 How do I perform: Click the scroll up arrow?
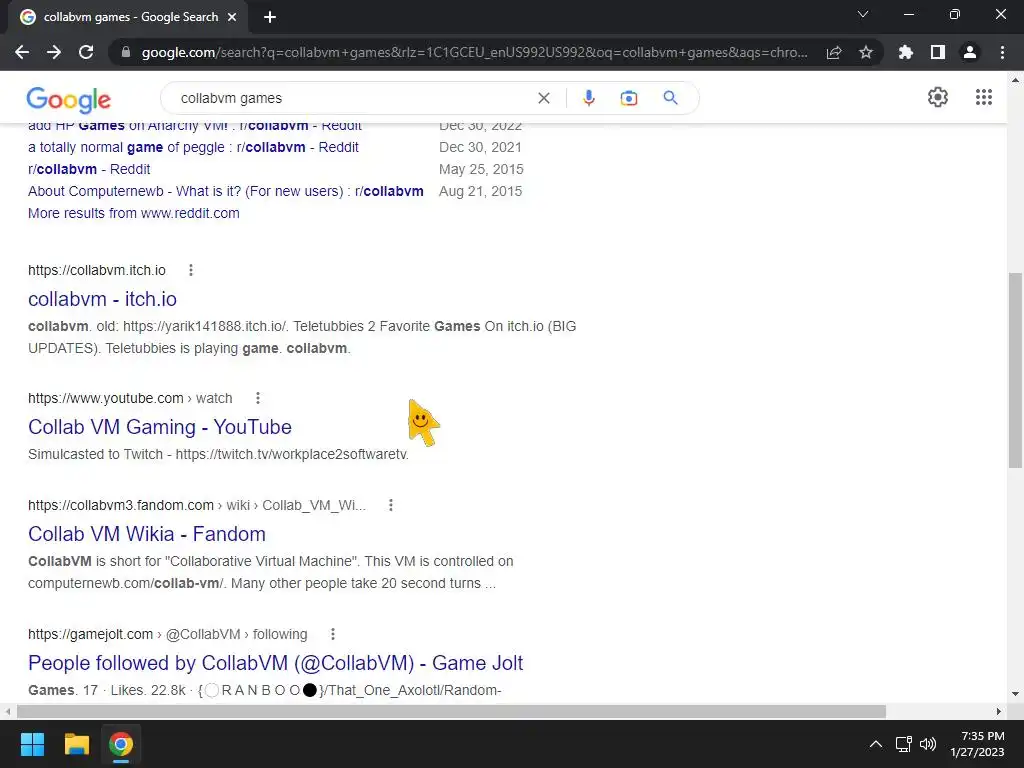point(1015,80)
